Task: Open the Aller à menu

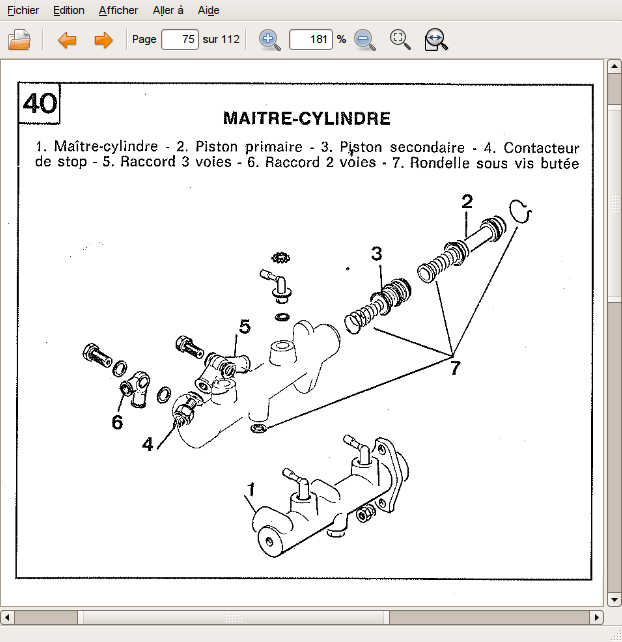Action: click(168, 10)
